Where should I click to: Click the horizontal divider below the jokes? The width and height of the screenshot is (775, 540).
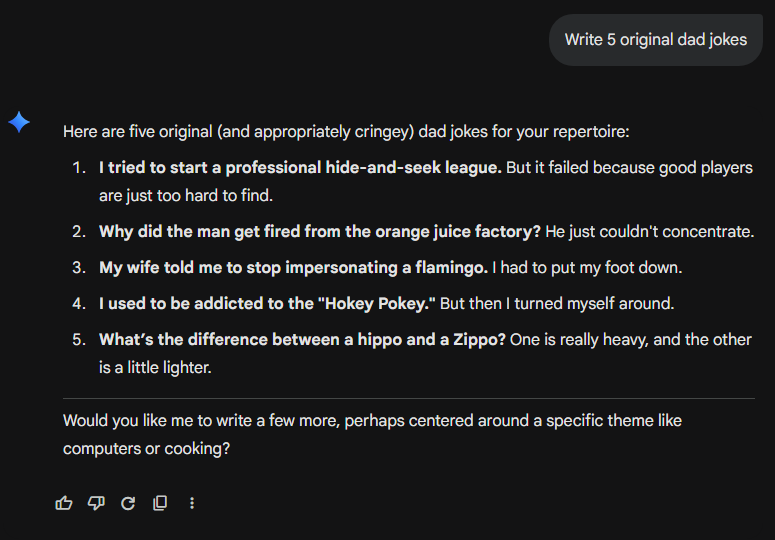coord(408,398)
